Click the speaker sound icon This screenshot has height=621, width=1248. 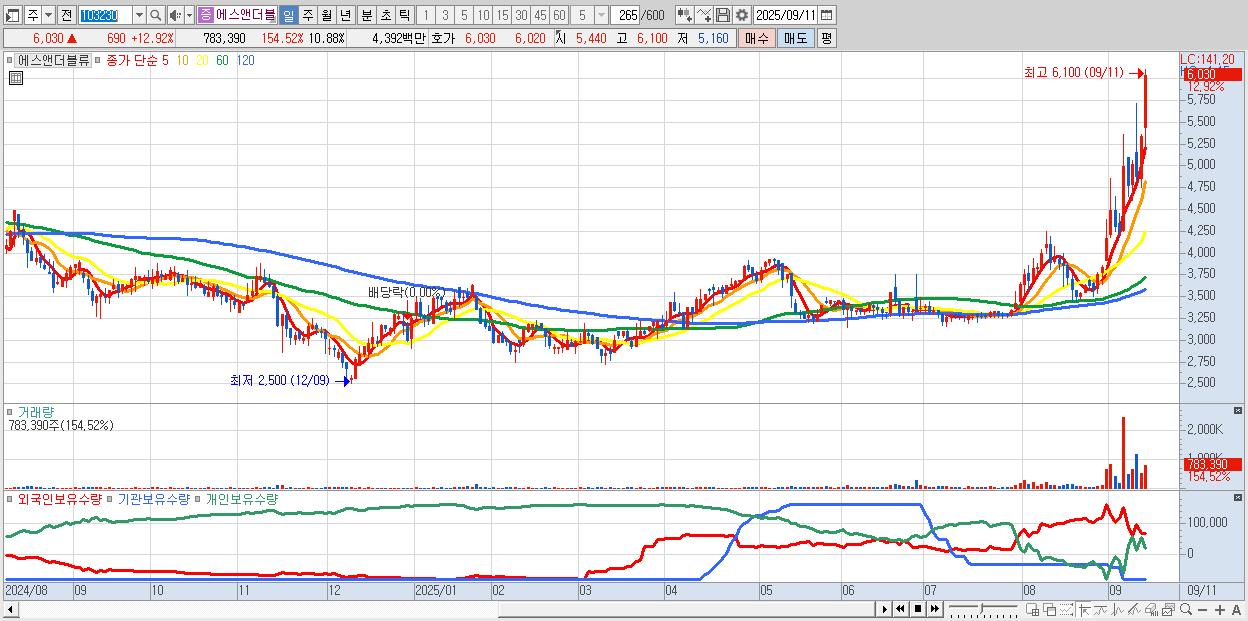tap(175, 15)
